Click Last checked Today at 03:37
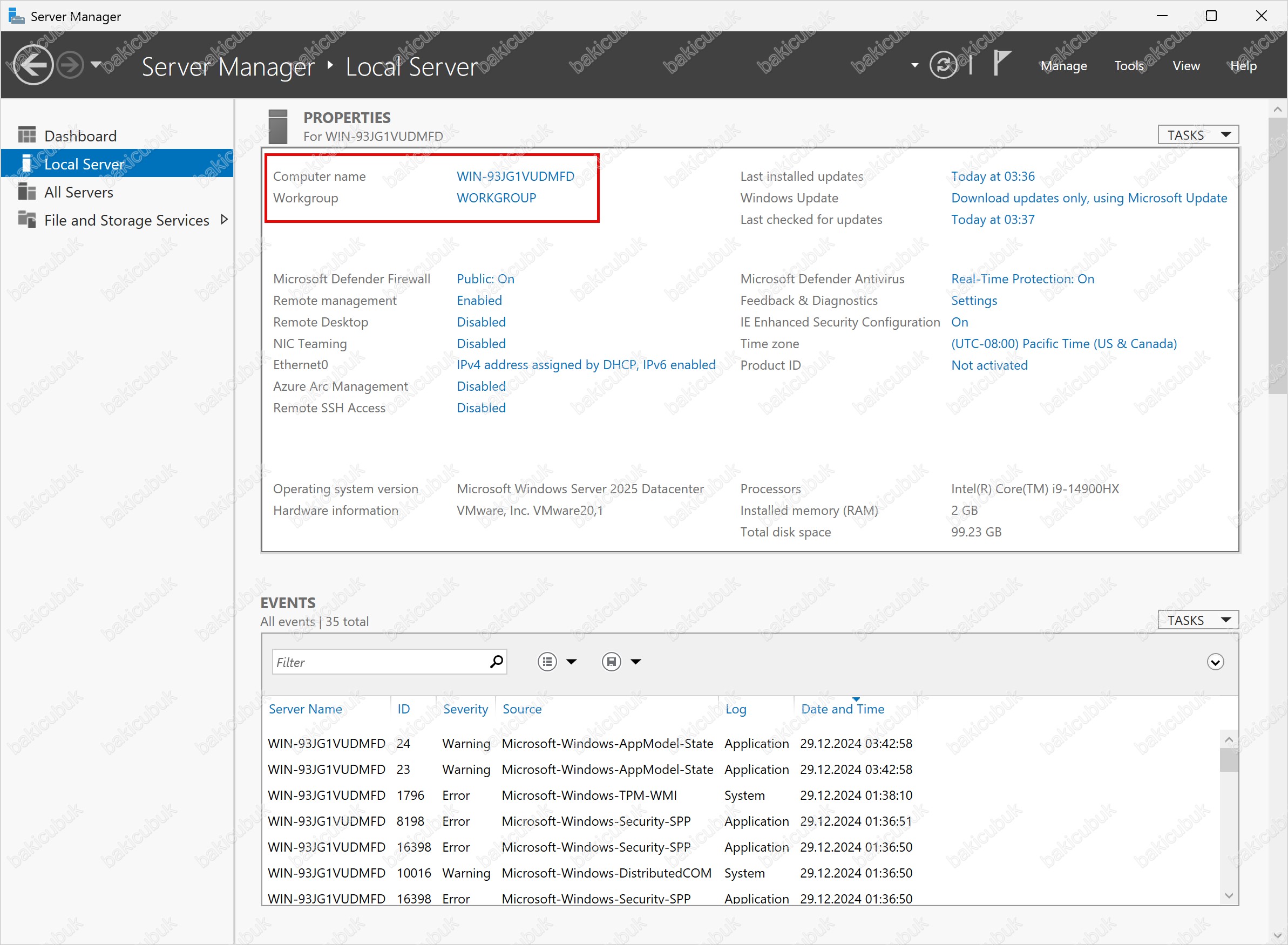 tap(993, 220)
